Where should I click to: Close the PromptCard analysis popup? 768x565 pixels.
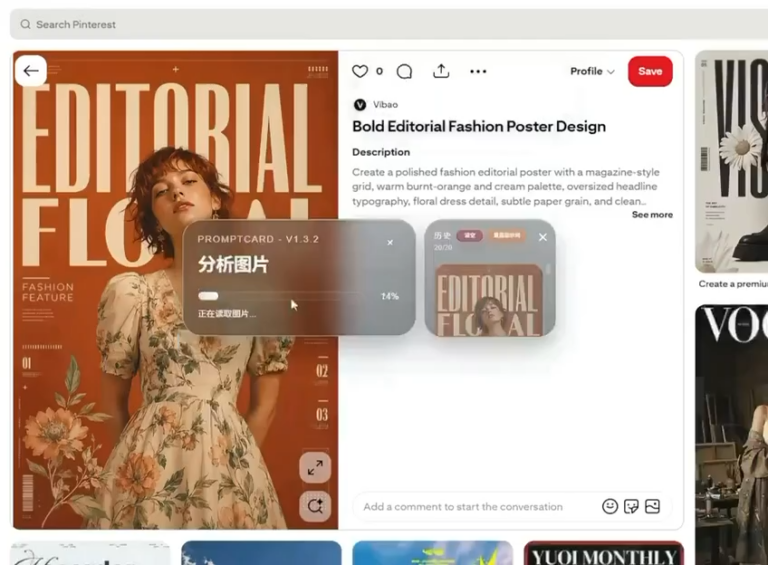pyautogui.click(x=390, y=242)
